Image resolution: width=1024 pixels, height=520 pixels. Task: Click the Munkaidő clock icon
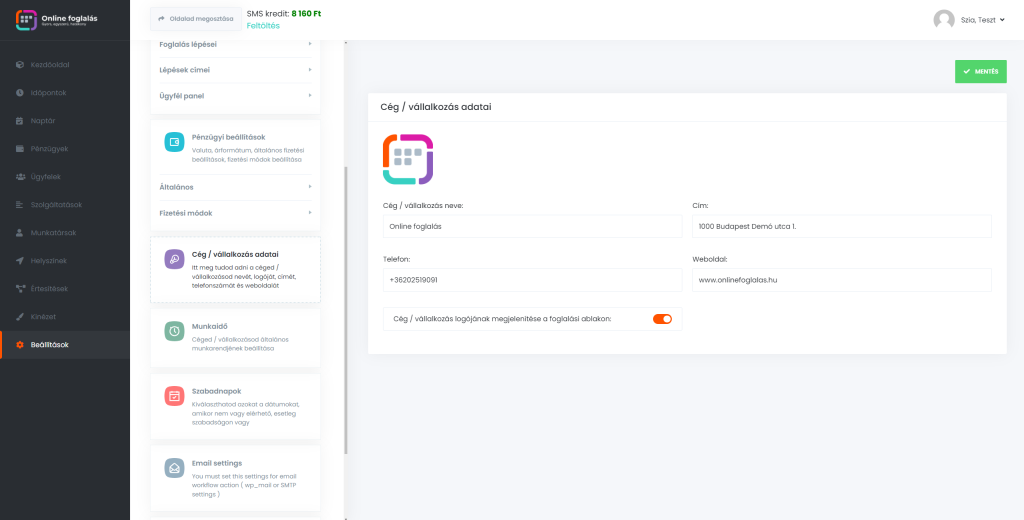(x=174, y=331)
